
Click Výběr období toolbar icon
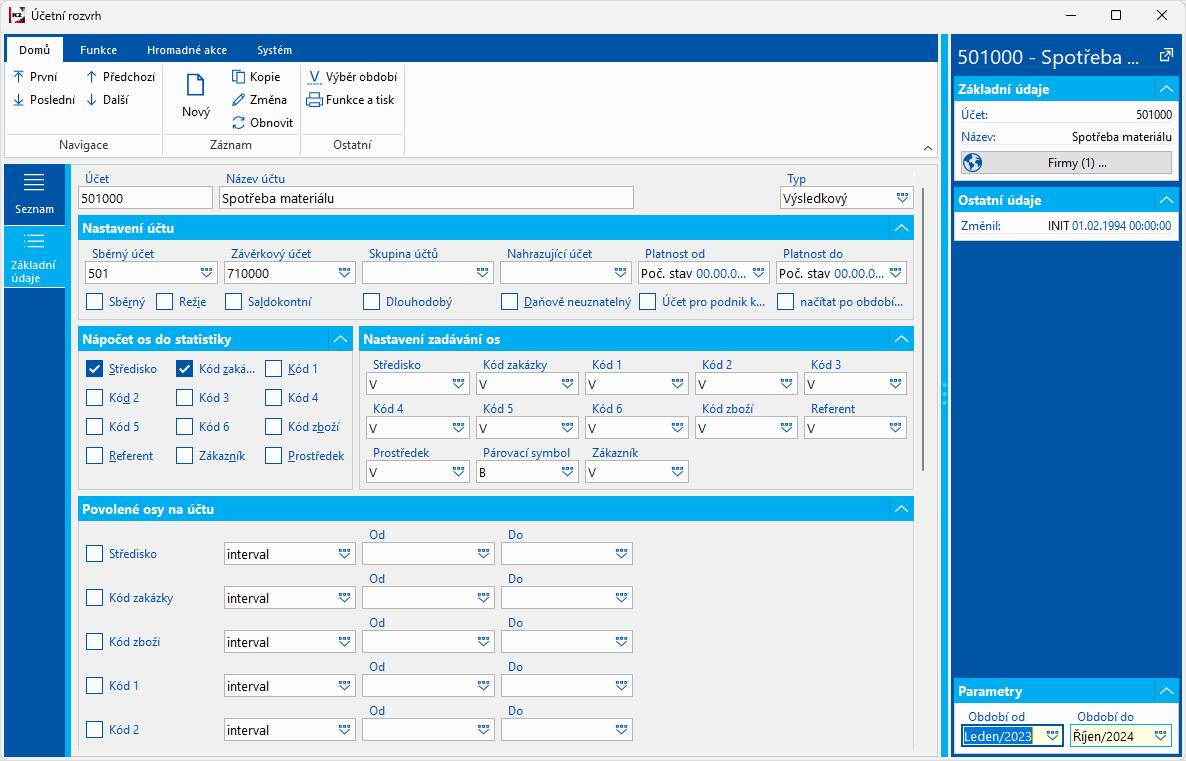(314, 77)
